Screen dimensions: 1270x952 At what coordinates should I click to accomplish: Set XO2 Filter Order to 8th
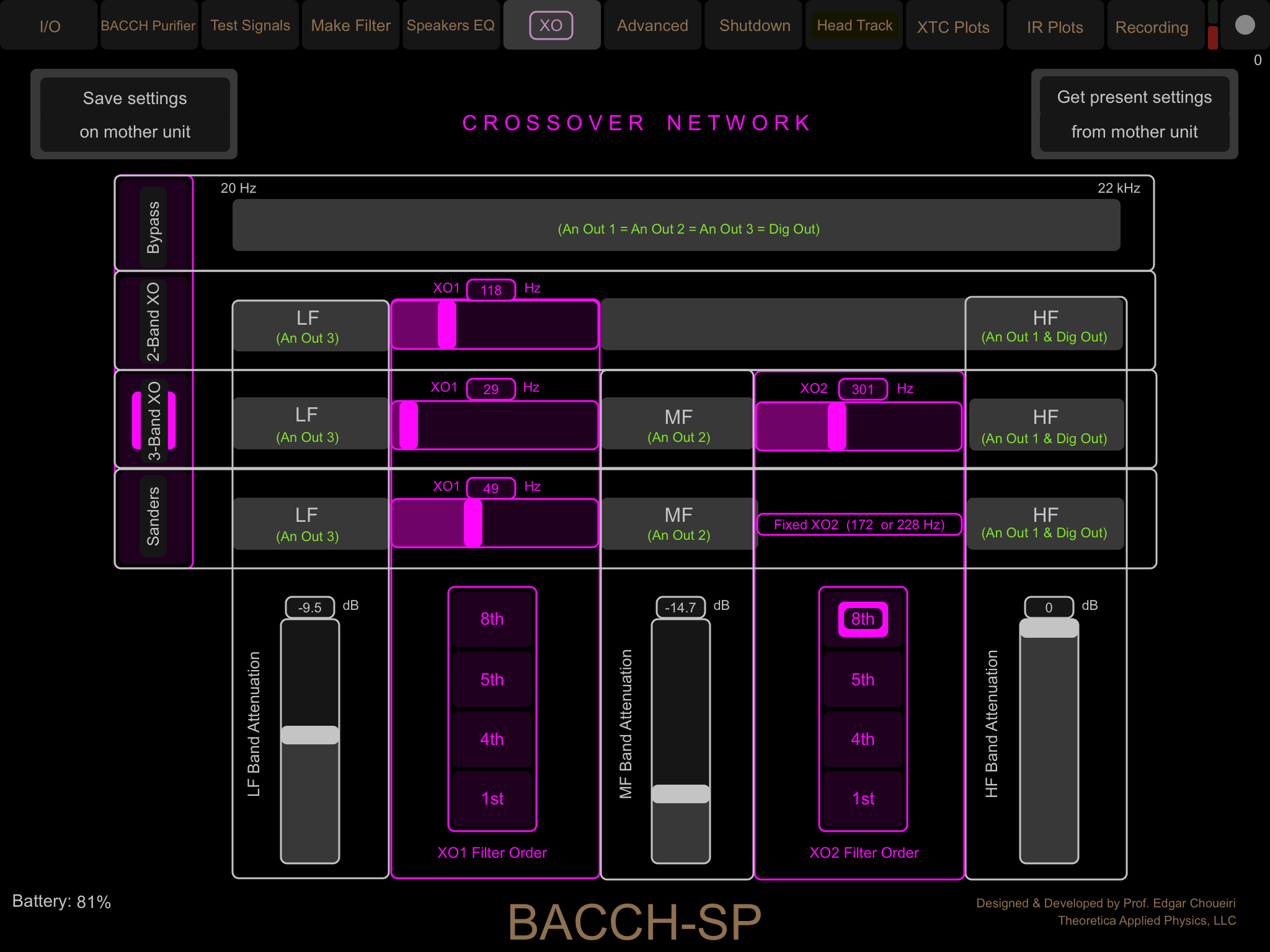click(863, 619)
